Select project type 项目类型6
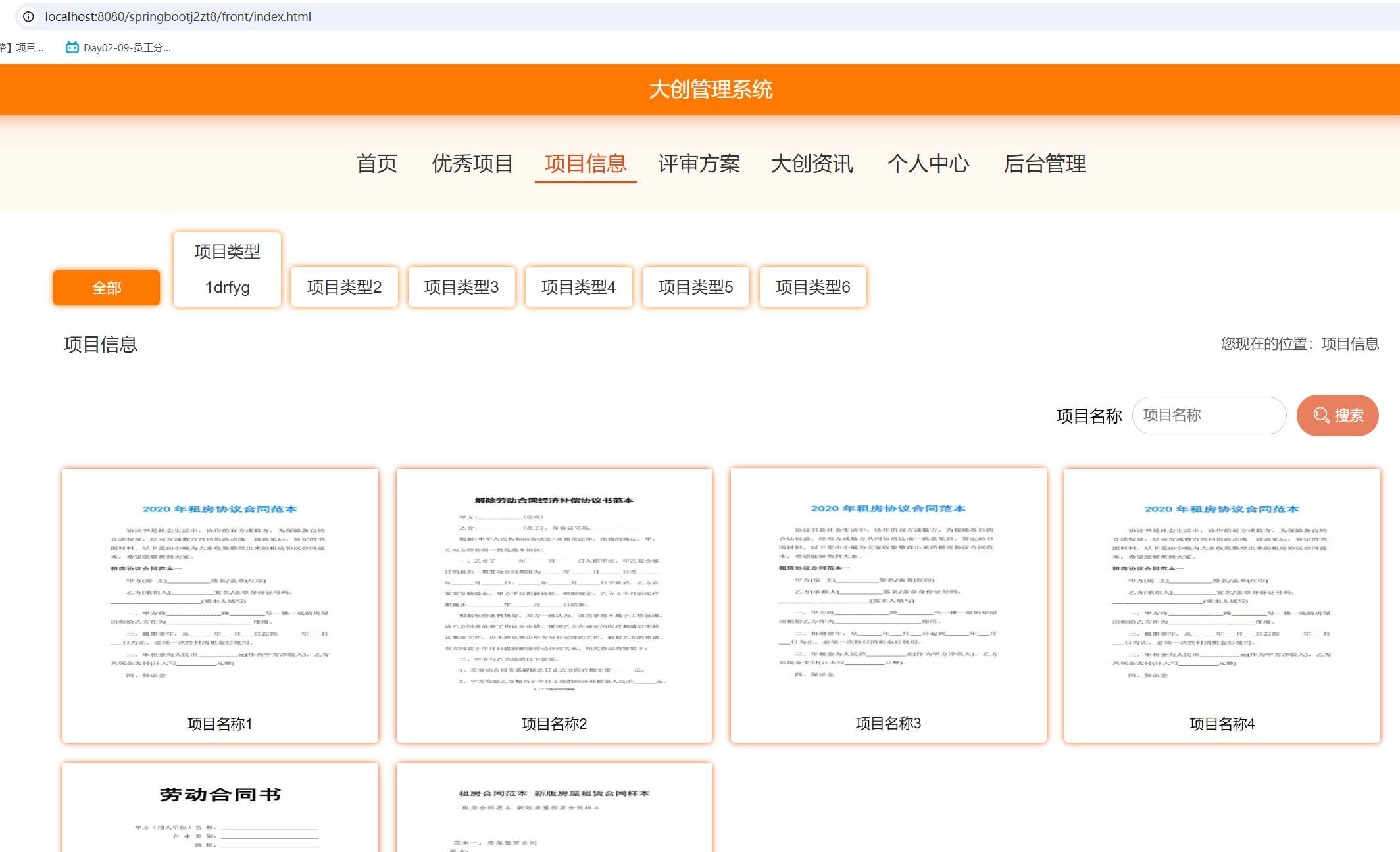Image resolution: width=1400 pixels, height=852 pixels. point(813,287)
